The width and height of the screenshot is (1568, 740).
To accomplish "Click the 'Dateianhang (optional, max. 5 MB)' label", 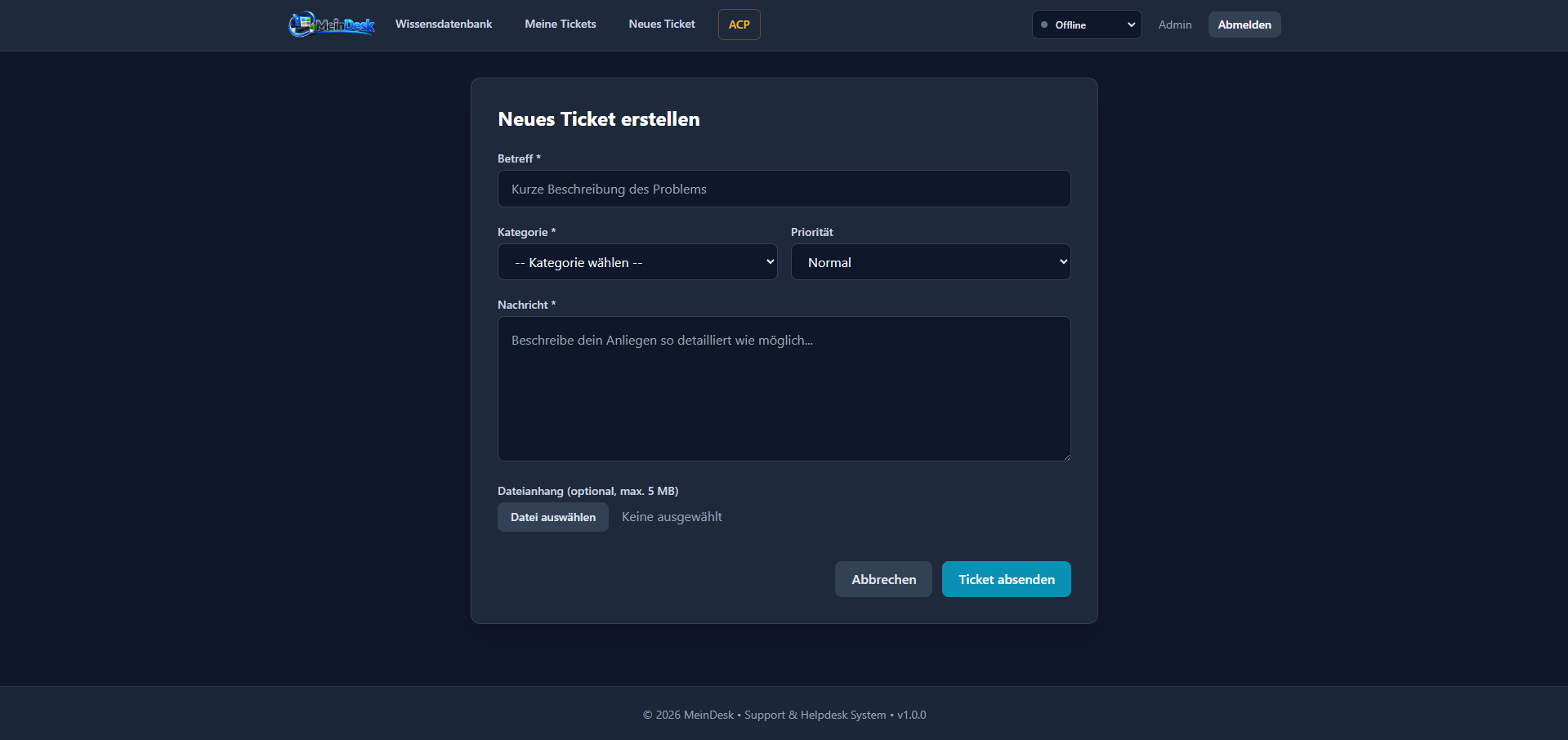I will pyautogui.click(x=588, y=491).
